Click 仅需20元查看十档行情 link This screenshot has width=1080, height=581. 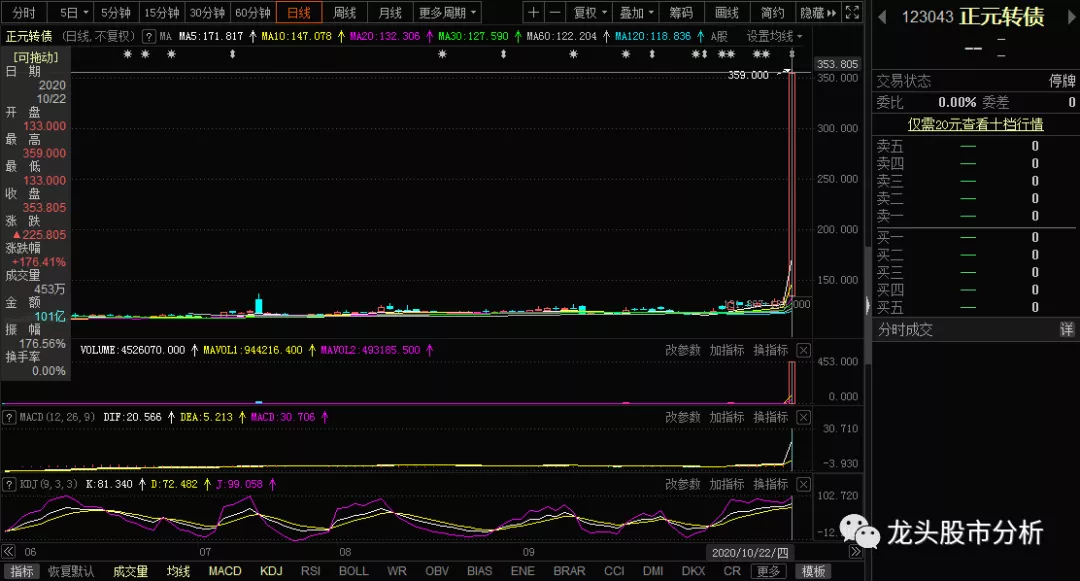tap(975, 125)
